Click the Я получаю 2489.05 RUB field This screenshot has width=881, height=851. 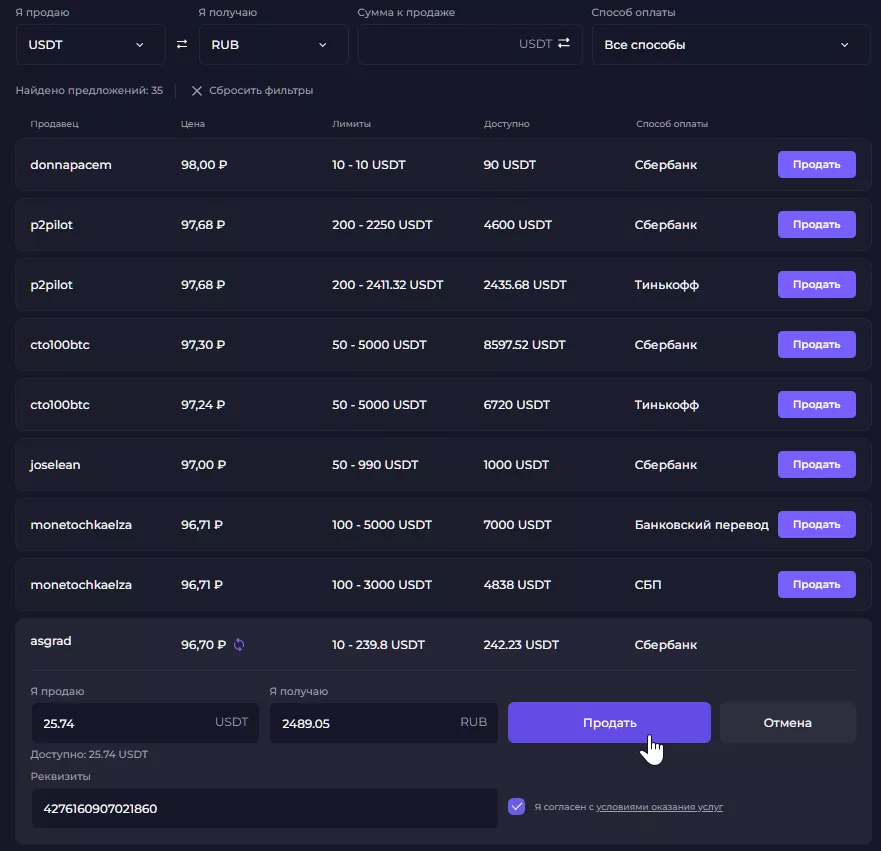(x=365, y=723)
